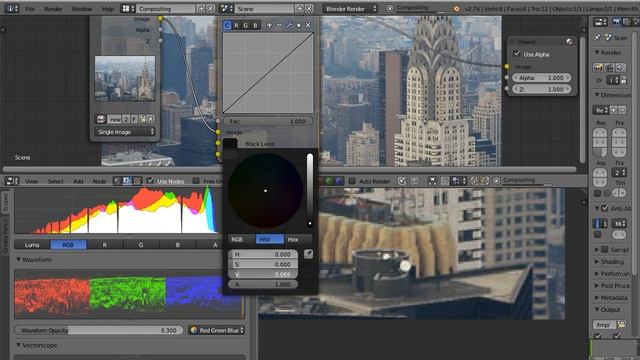The width and height of the screenshot is (640, 360).
Task: Open Blender Render engine dropdown
Action: [x=351, y=8]
